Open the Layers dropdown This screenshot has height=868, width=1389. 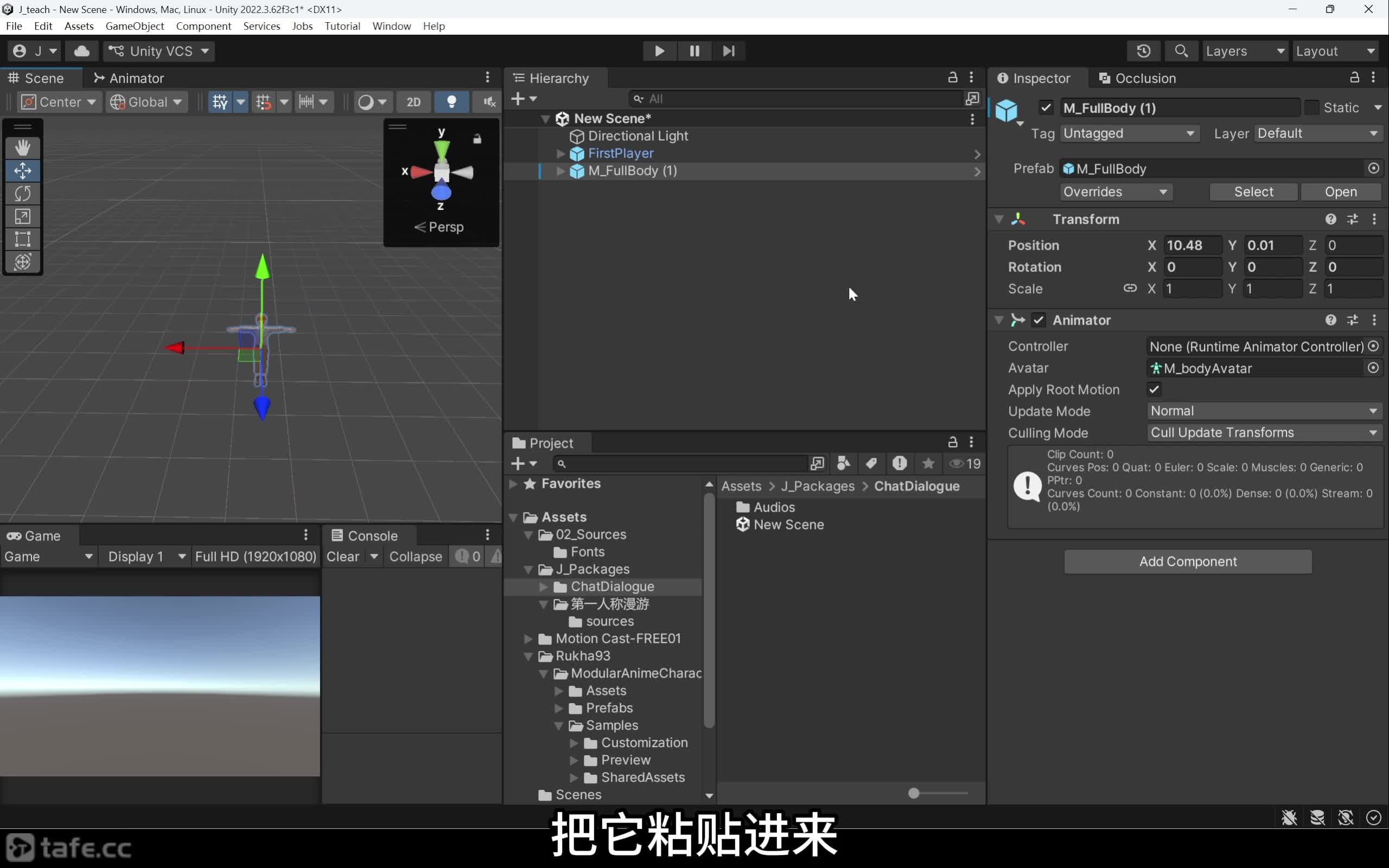click(1245, 51)
